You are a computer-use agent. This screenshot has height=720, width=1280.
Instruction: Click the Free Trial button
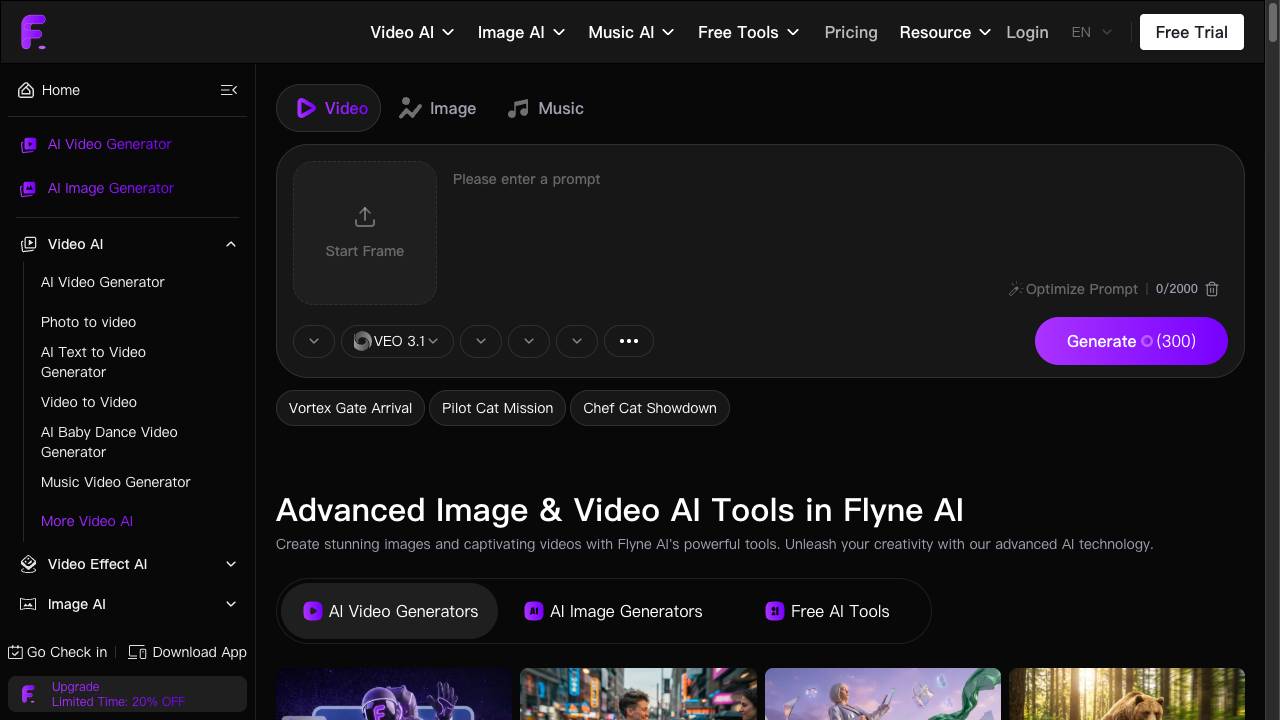tap(1192, 32)
